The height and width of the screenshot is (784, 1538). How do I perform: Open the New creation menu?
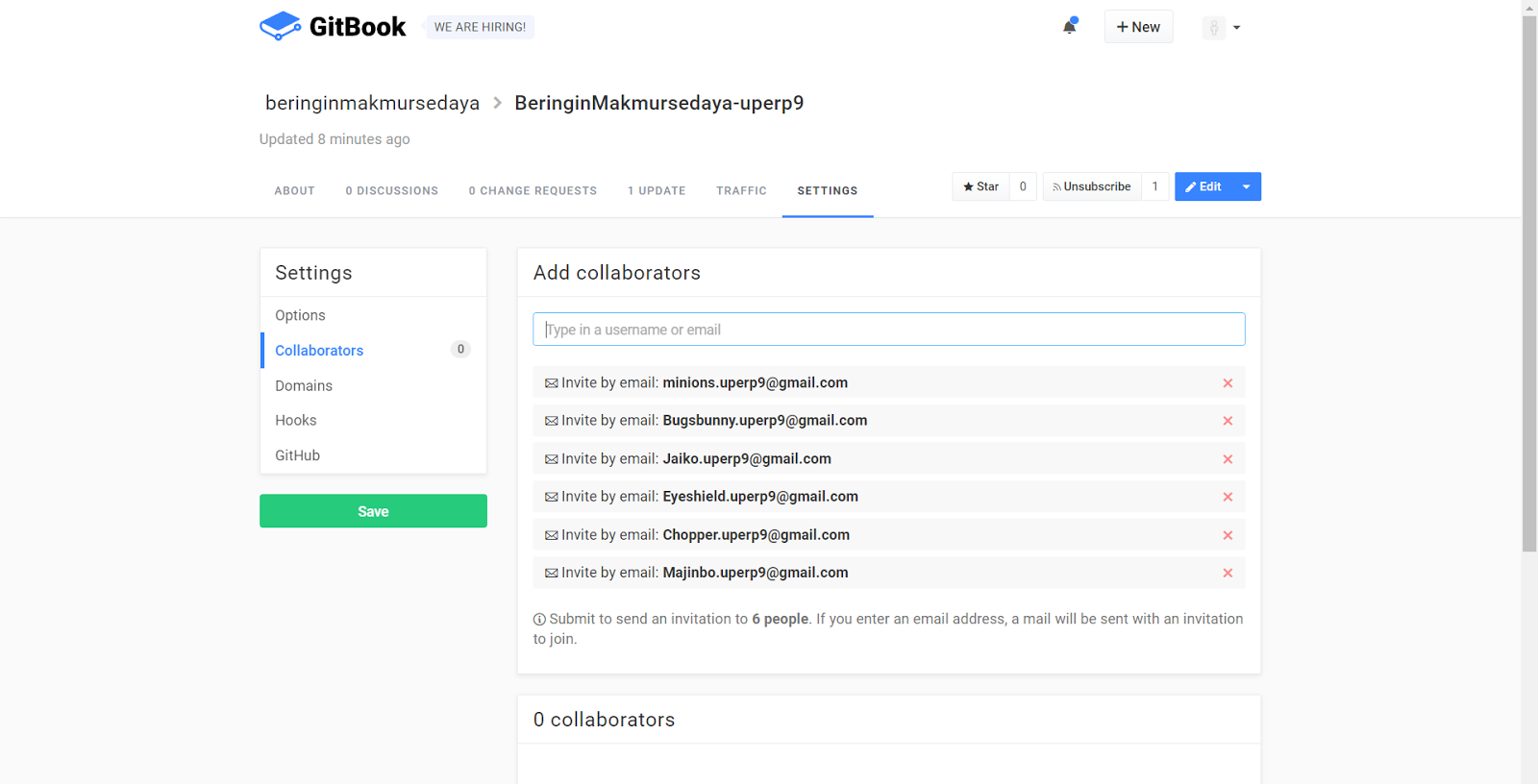point(1138,27)
